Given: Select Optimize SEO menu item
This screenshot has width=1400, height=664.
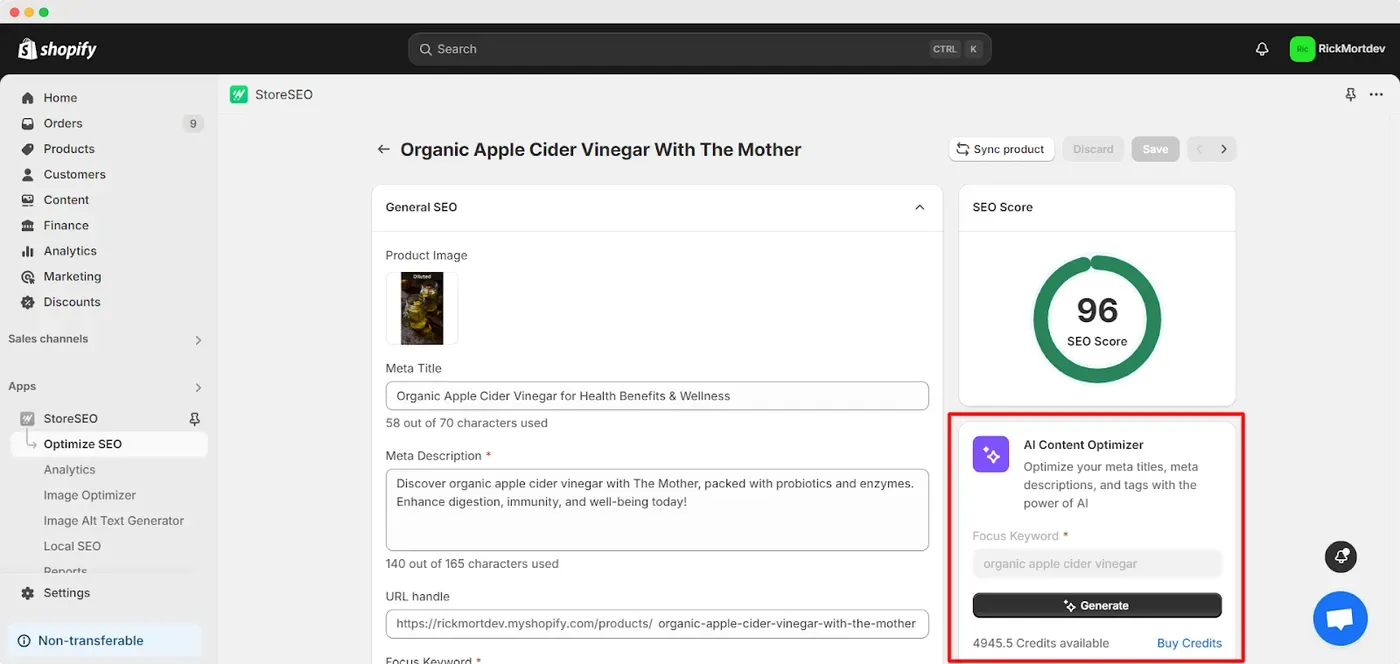Looking at the screenshot, I should click(109, 444).
